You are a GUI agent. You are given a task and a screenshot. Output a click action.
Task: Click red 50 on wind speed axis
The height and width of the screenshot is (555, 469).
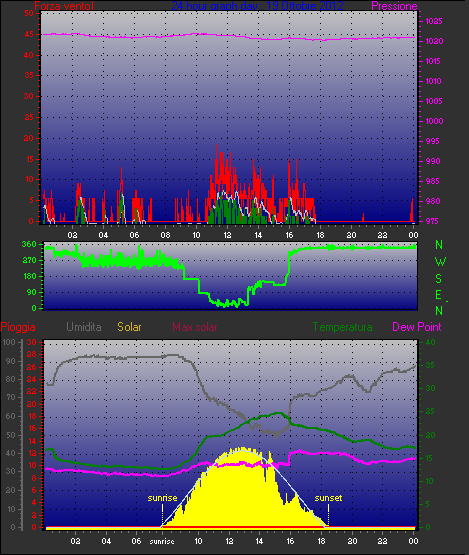point(29,13)
